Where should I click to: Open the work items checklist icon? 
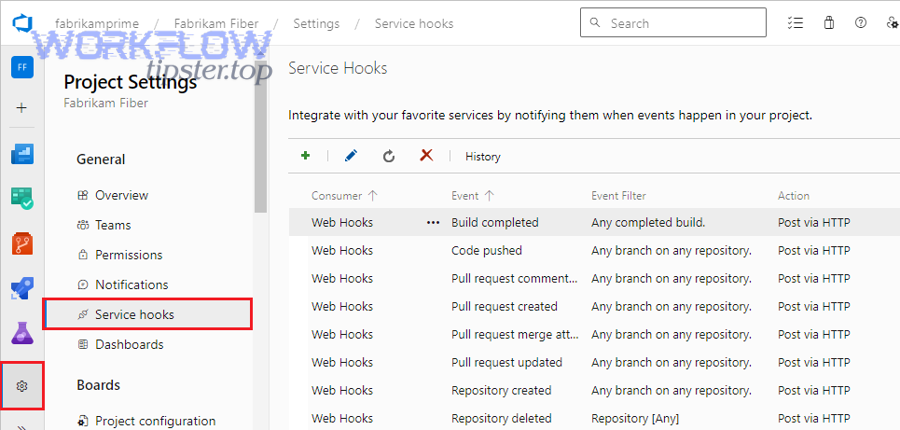pyautogui.click(x=795, y=24)
